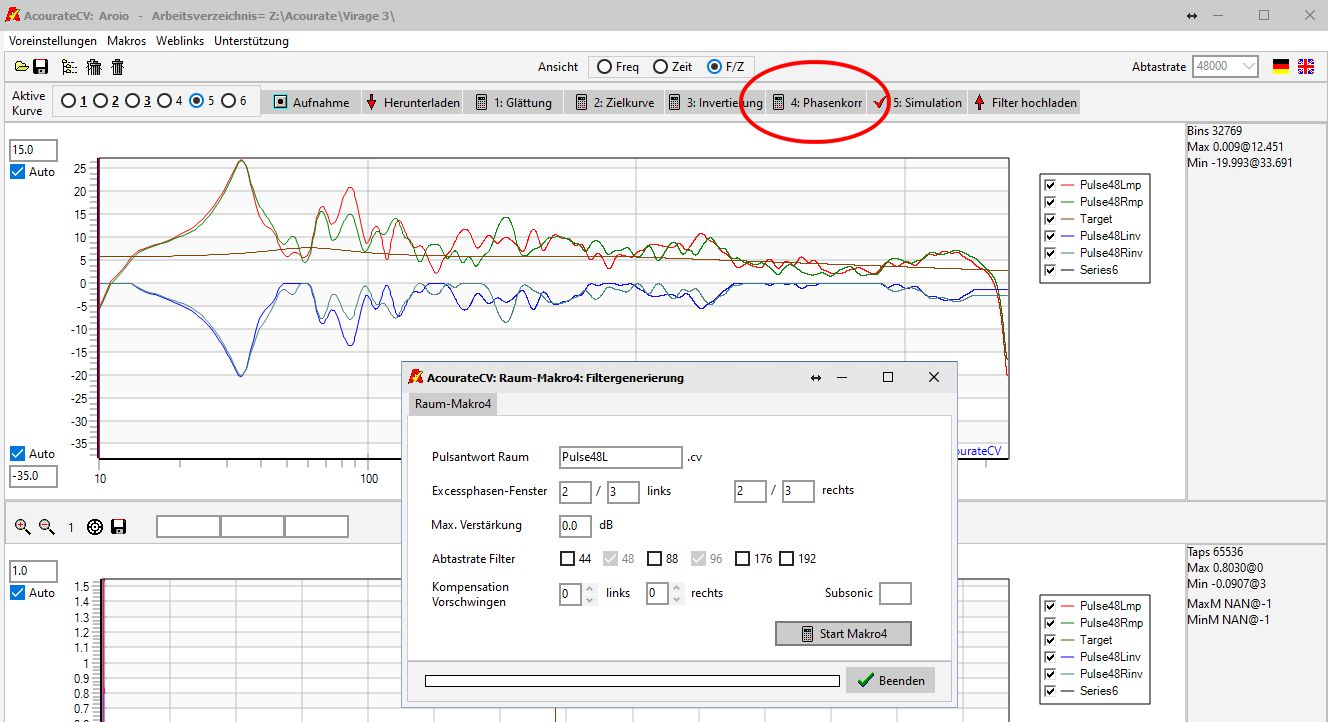Open the Weblinks menu
Viewport: 1328px width, 722px height.
click(x=180, y=41)
